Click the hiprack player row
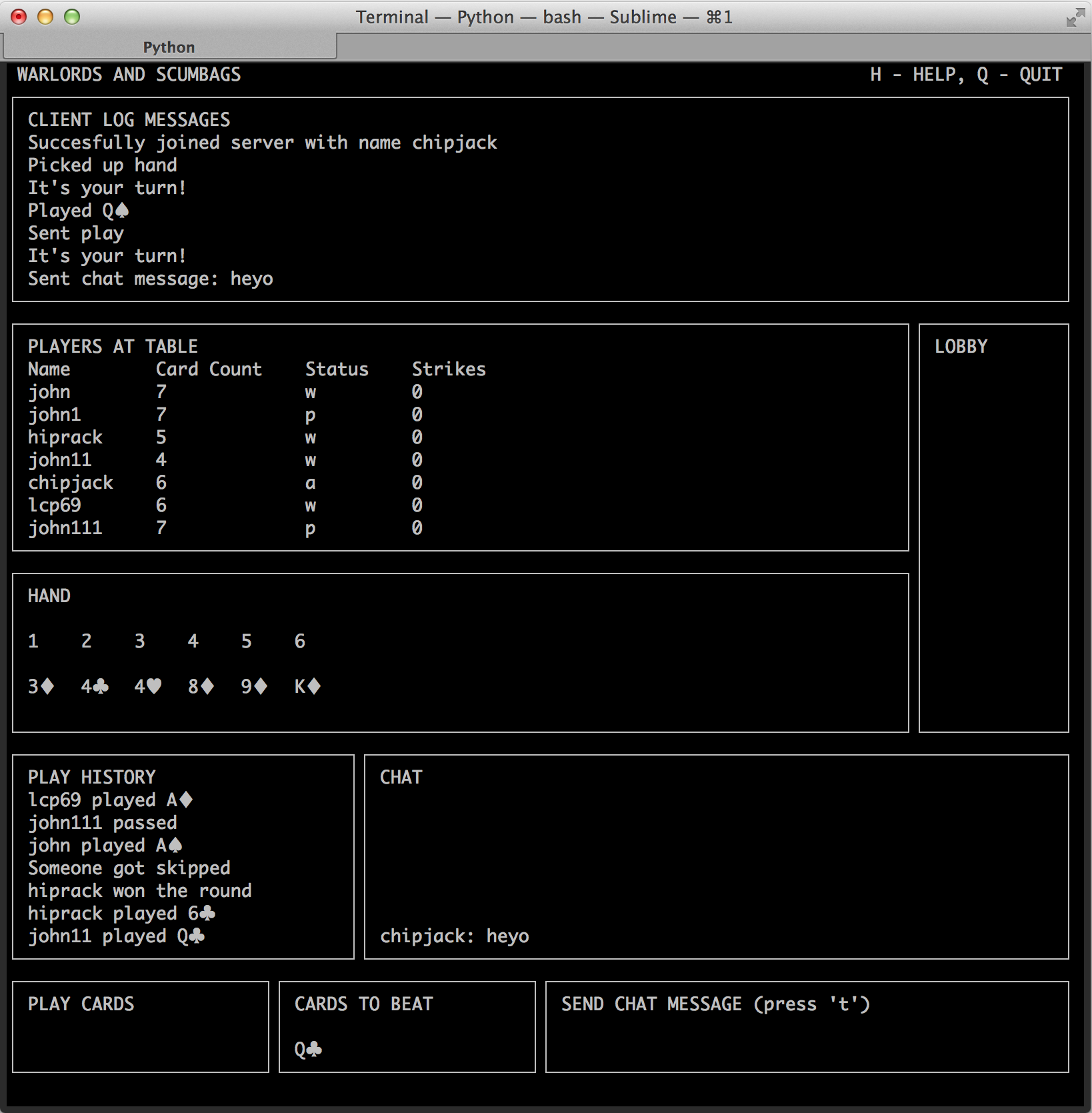The image size is (1092, 1113). (x=65, y=437)
